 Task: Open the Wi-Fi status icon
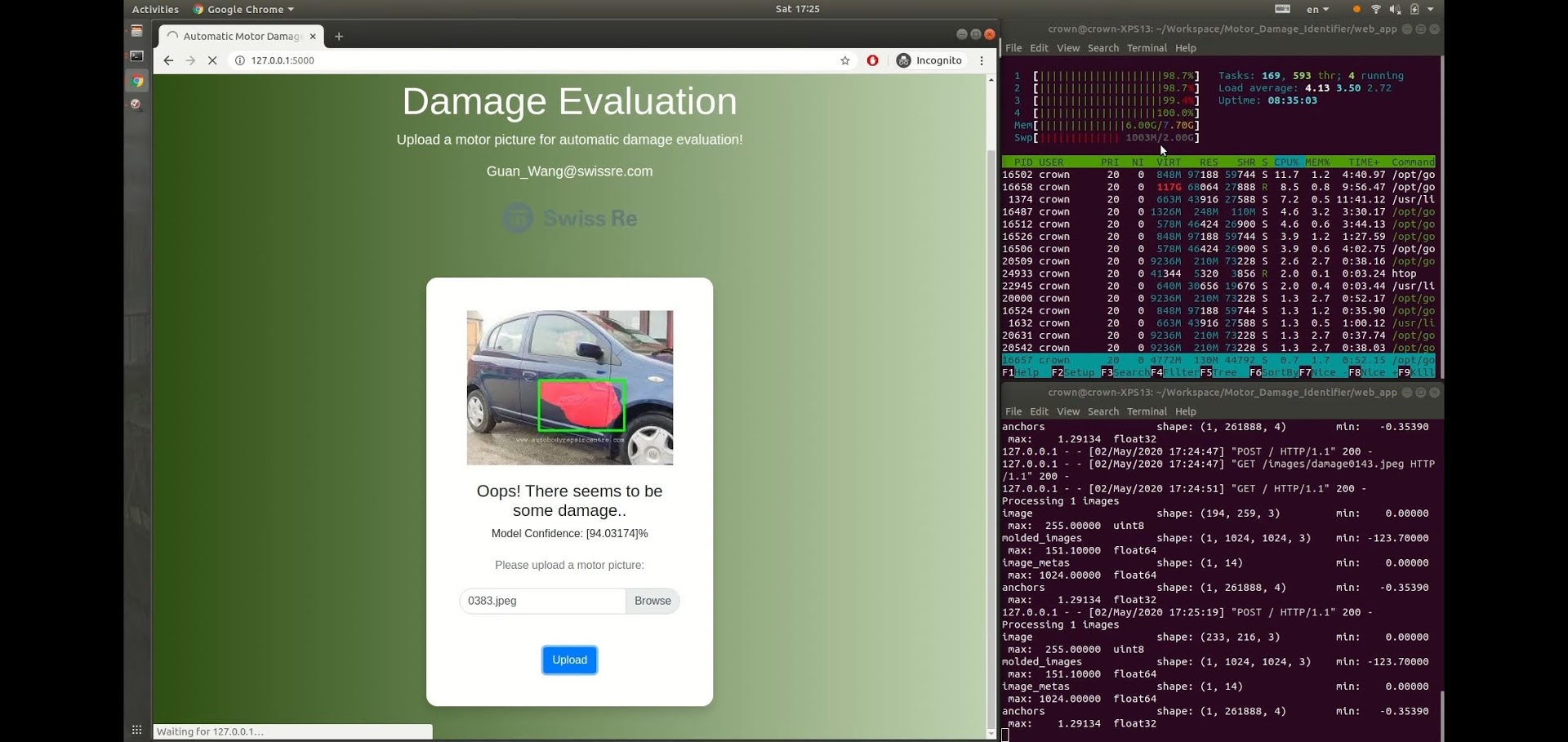(x=1376, y=9)
